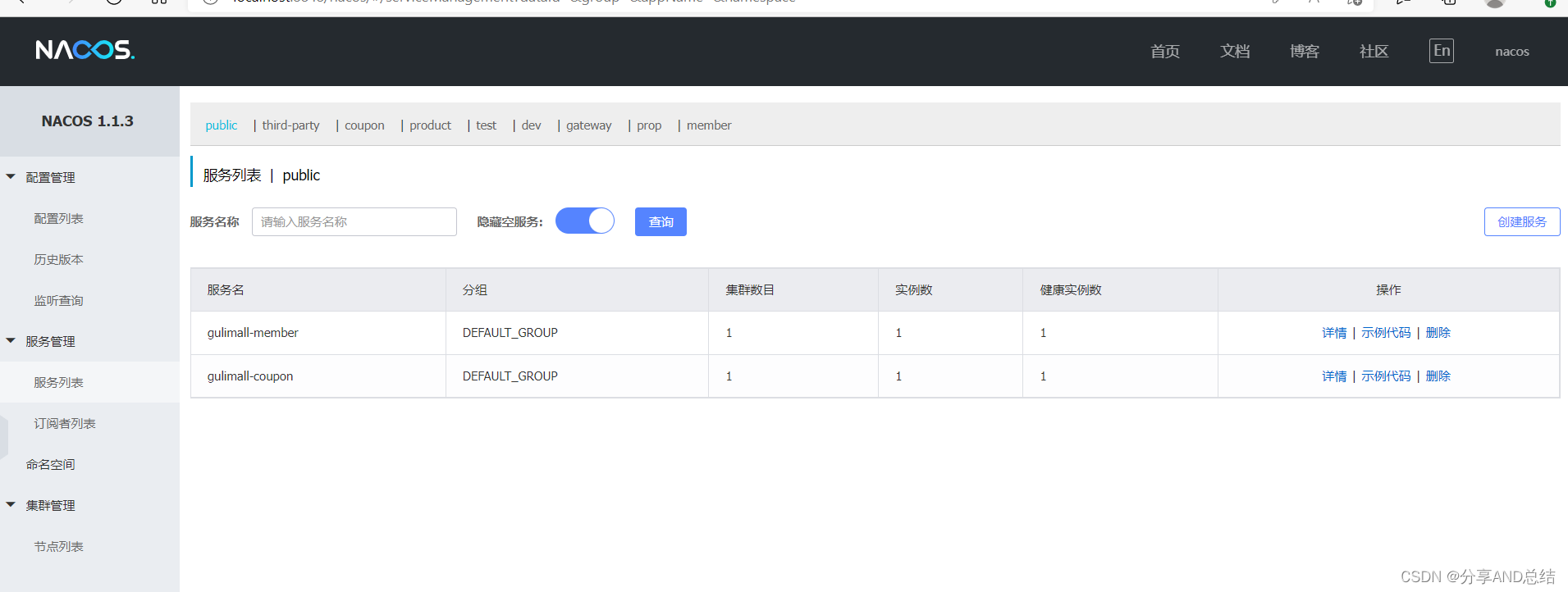Click the 分组 column header
The height and width of the screenshot is (592, 1568).
(475, 289)
